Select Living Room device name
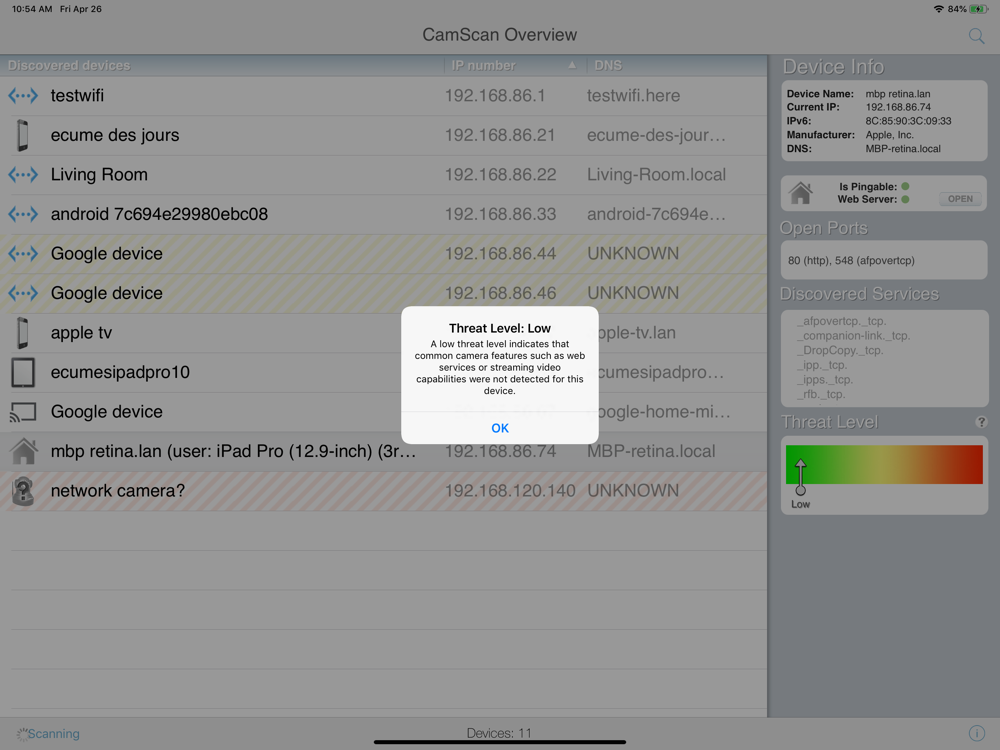 99,175
